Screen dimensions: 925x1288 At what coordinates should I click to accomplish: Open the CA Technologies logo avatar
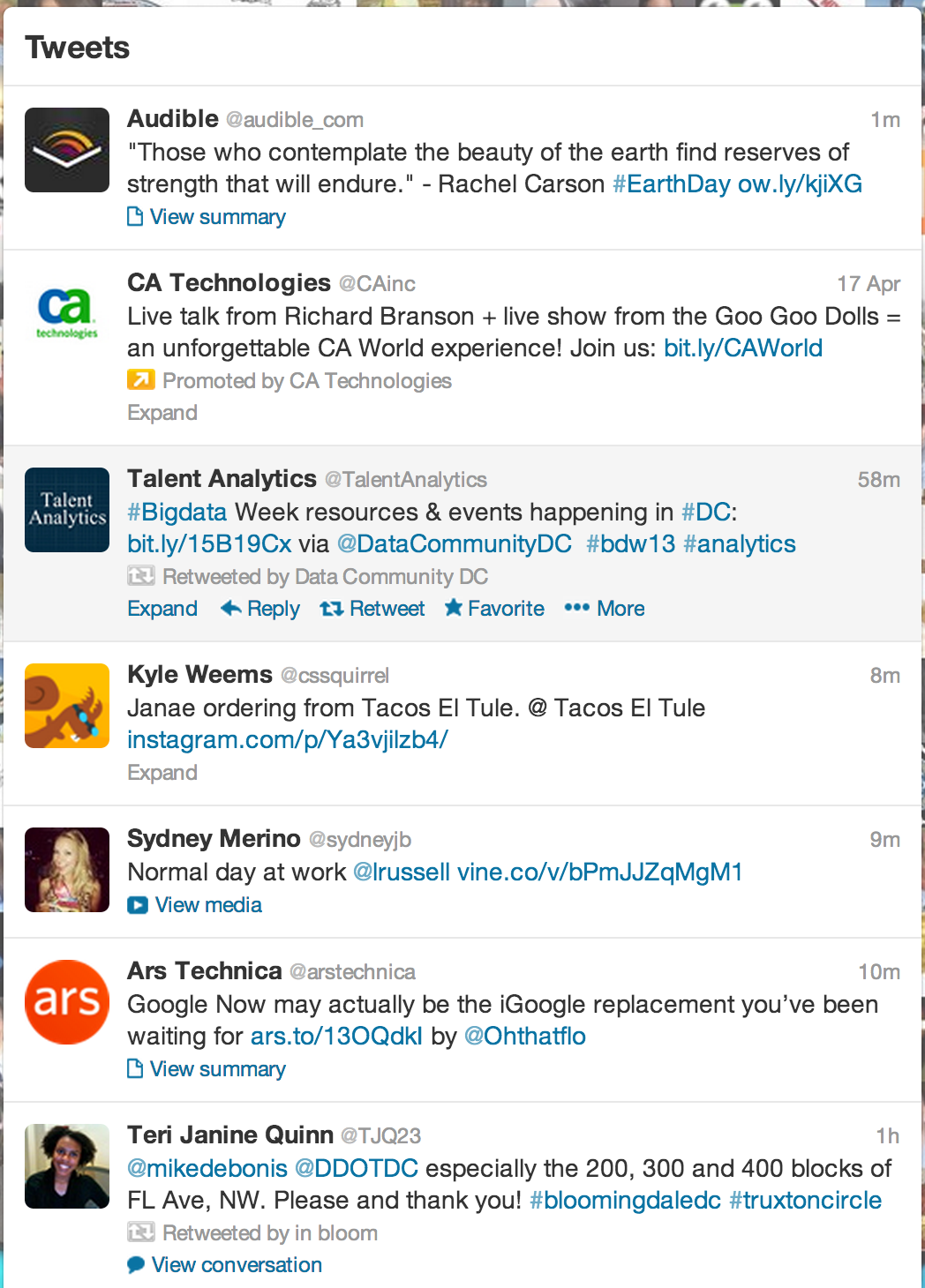[67, 314]
